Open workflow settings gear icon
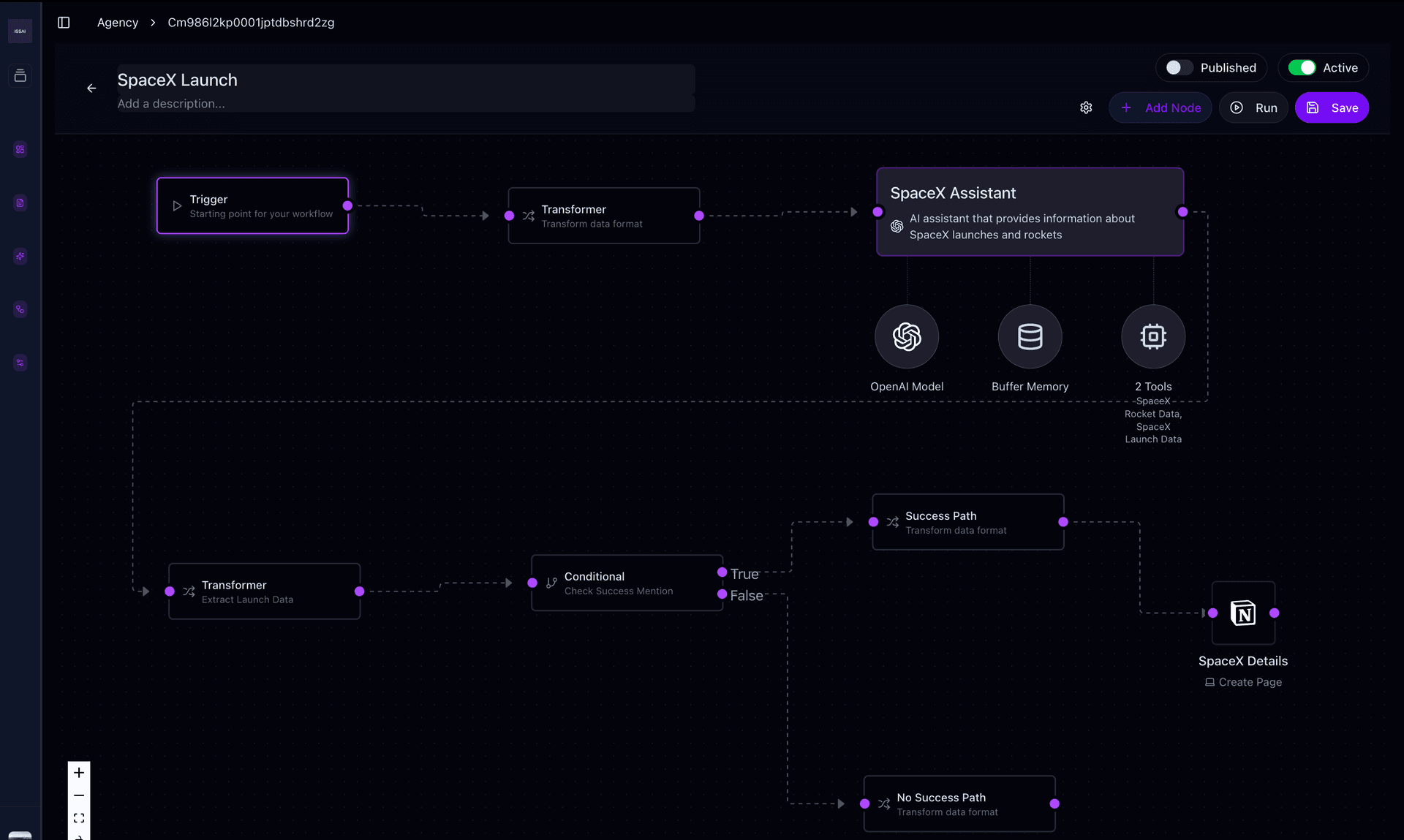 (x=1086, y=107)
